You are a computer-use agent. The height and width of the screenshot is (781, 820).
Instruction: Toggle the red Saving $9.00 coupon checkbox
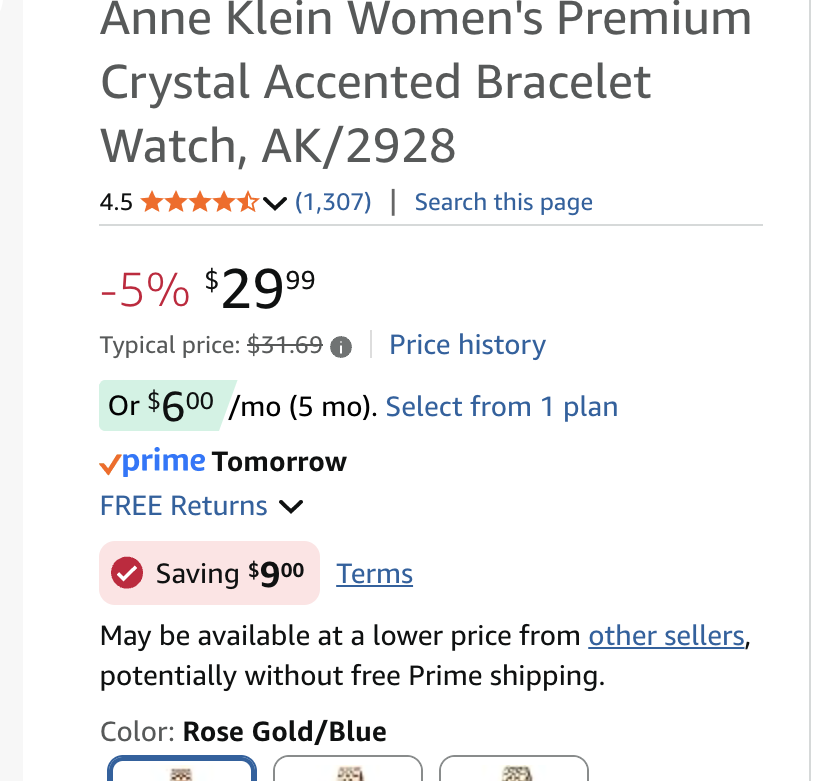pyautogui.click(x=127, y=574)
